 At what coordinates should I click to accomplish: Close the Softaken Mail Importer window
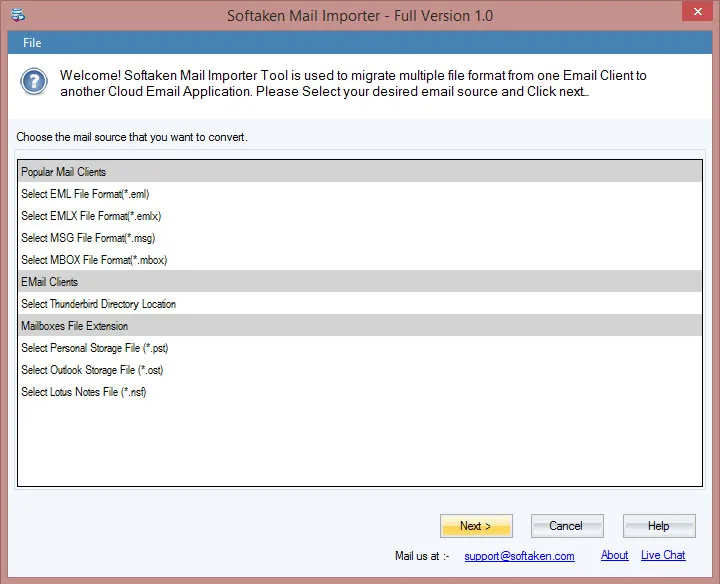tap(697, 11)
